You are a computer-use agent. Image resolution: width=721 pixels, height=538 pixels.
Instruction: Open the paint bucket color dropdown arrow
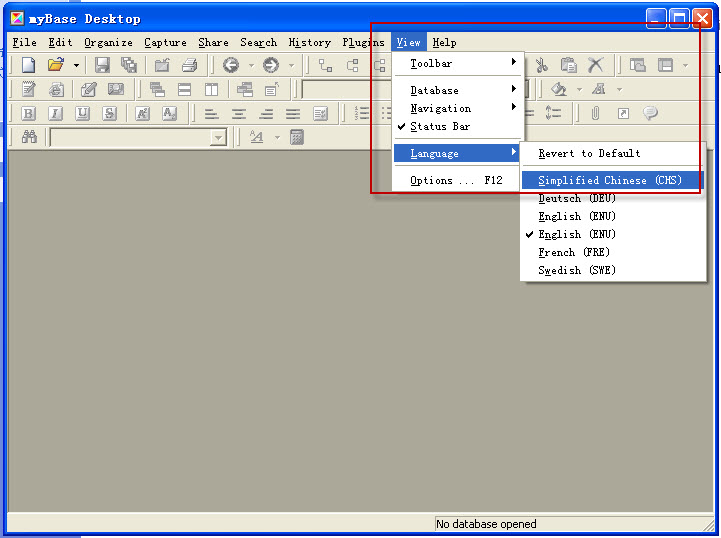(579, 89)
